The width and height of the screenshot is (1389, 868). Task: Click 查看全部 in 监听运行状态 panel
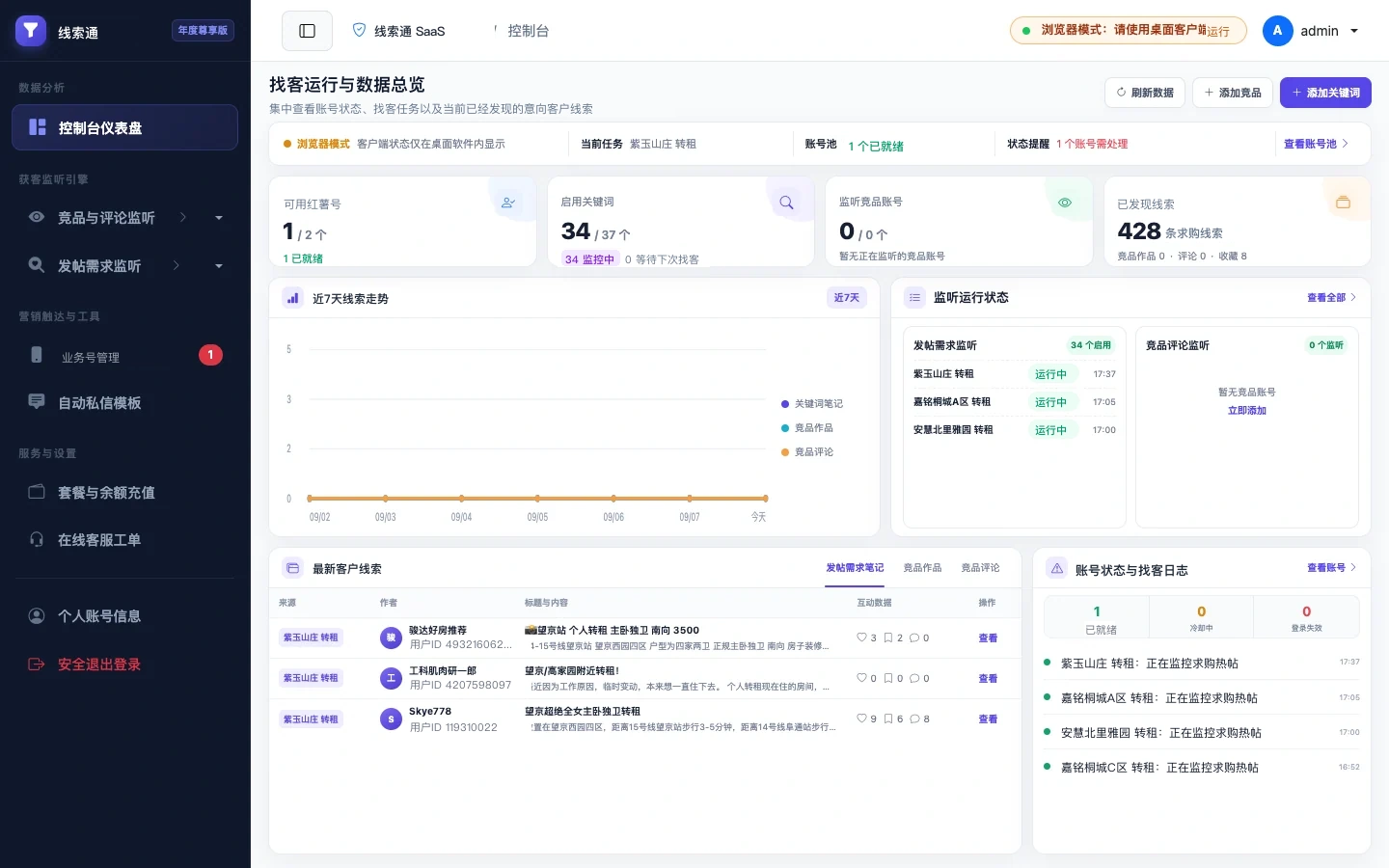[1331, 298]
